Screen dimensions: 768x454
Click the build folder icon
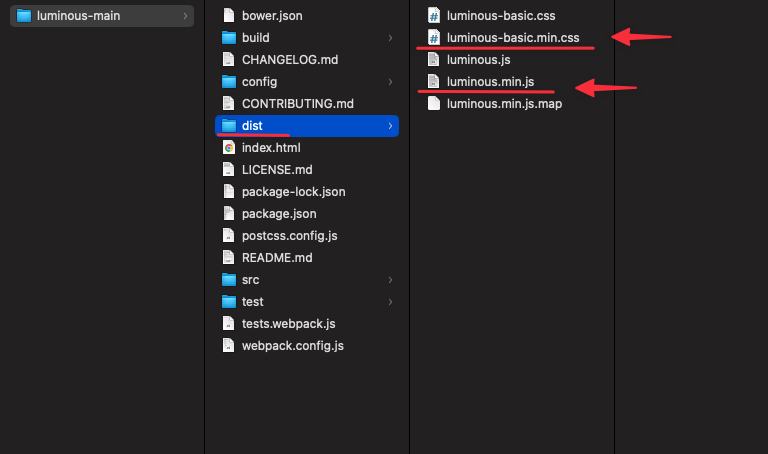[229, 38]
